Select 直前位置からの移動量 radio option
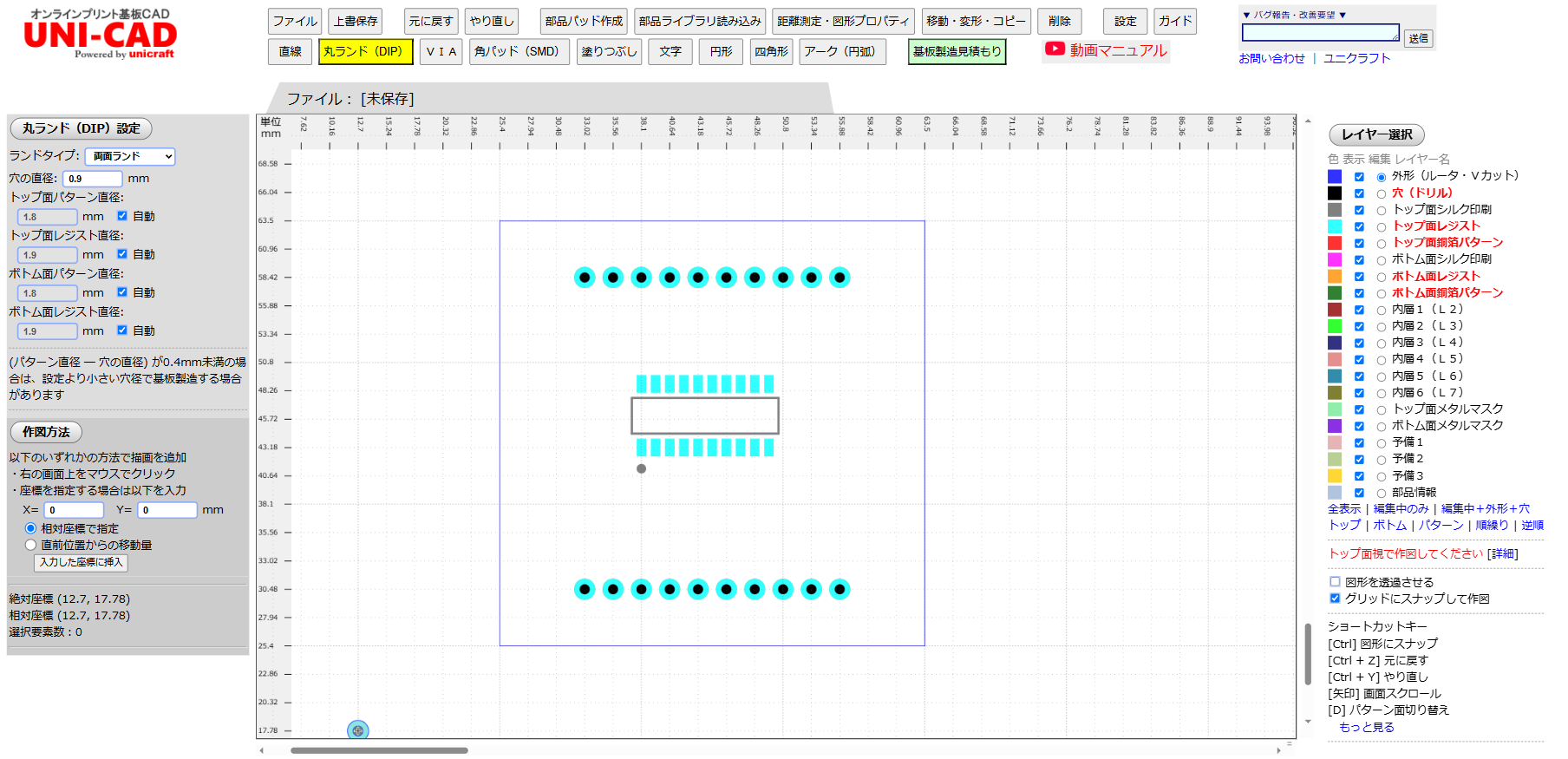Screen dimensions: 1568x759 pos(31,545)
